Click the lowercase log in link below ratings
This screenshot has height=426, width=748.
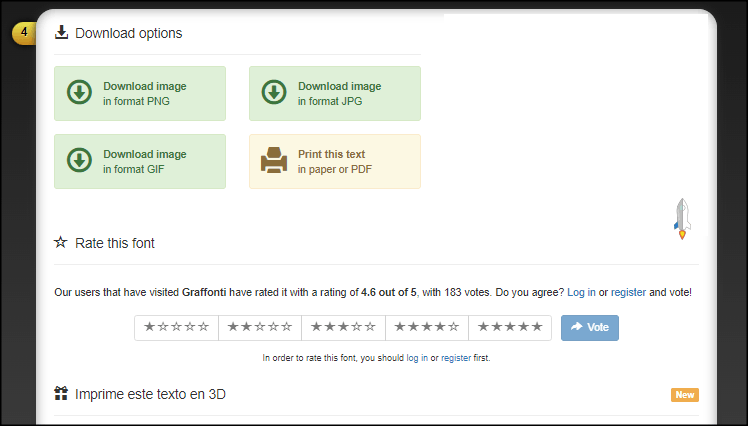(x=417, y=357)
